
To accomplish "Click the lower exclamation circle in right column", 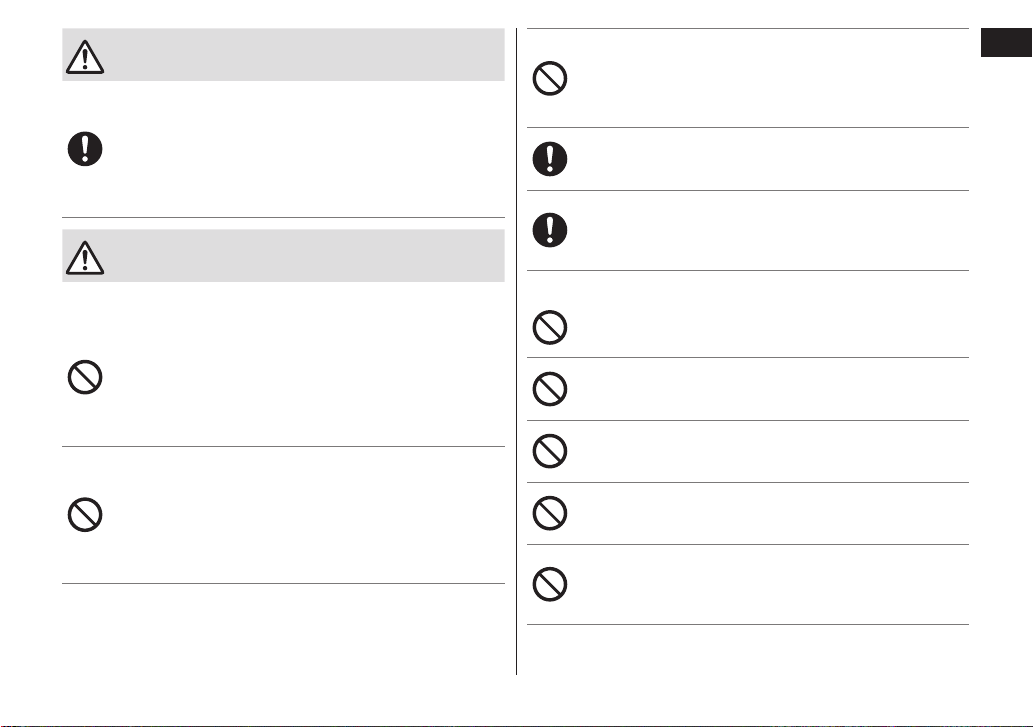I will (x=550, y=230).
